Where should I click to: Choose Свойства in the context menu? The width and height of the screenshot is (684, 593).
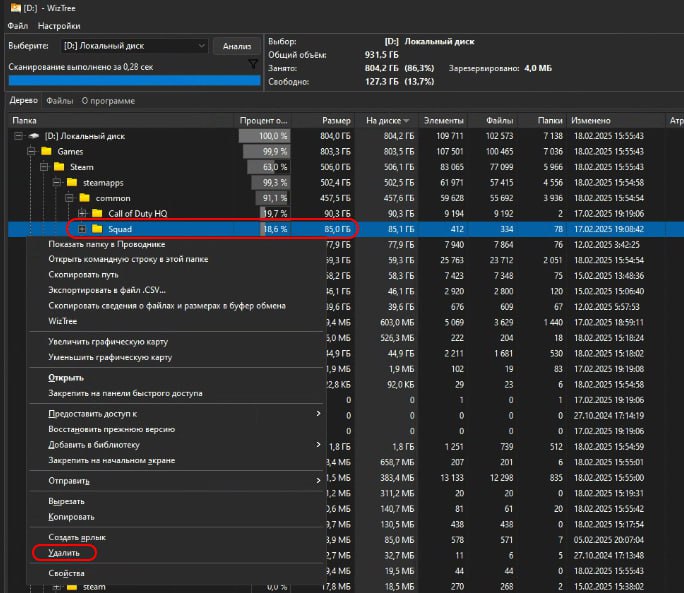click(66, 573)
